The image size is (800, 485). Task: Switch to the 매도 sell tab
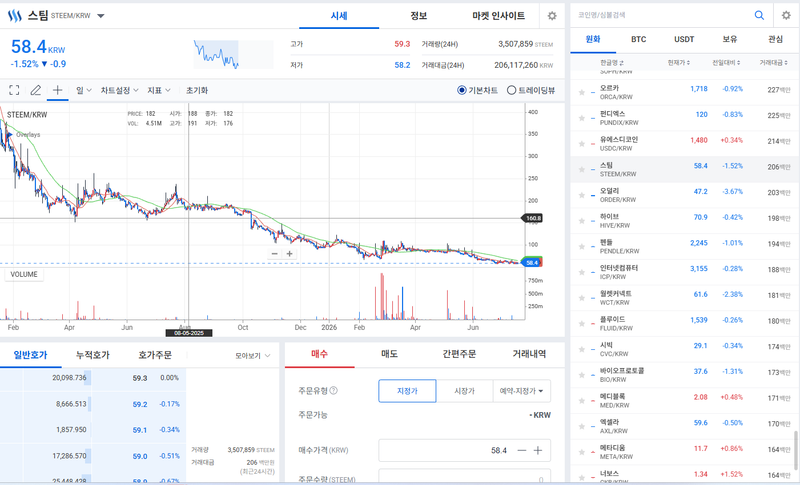click(389, 354)
